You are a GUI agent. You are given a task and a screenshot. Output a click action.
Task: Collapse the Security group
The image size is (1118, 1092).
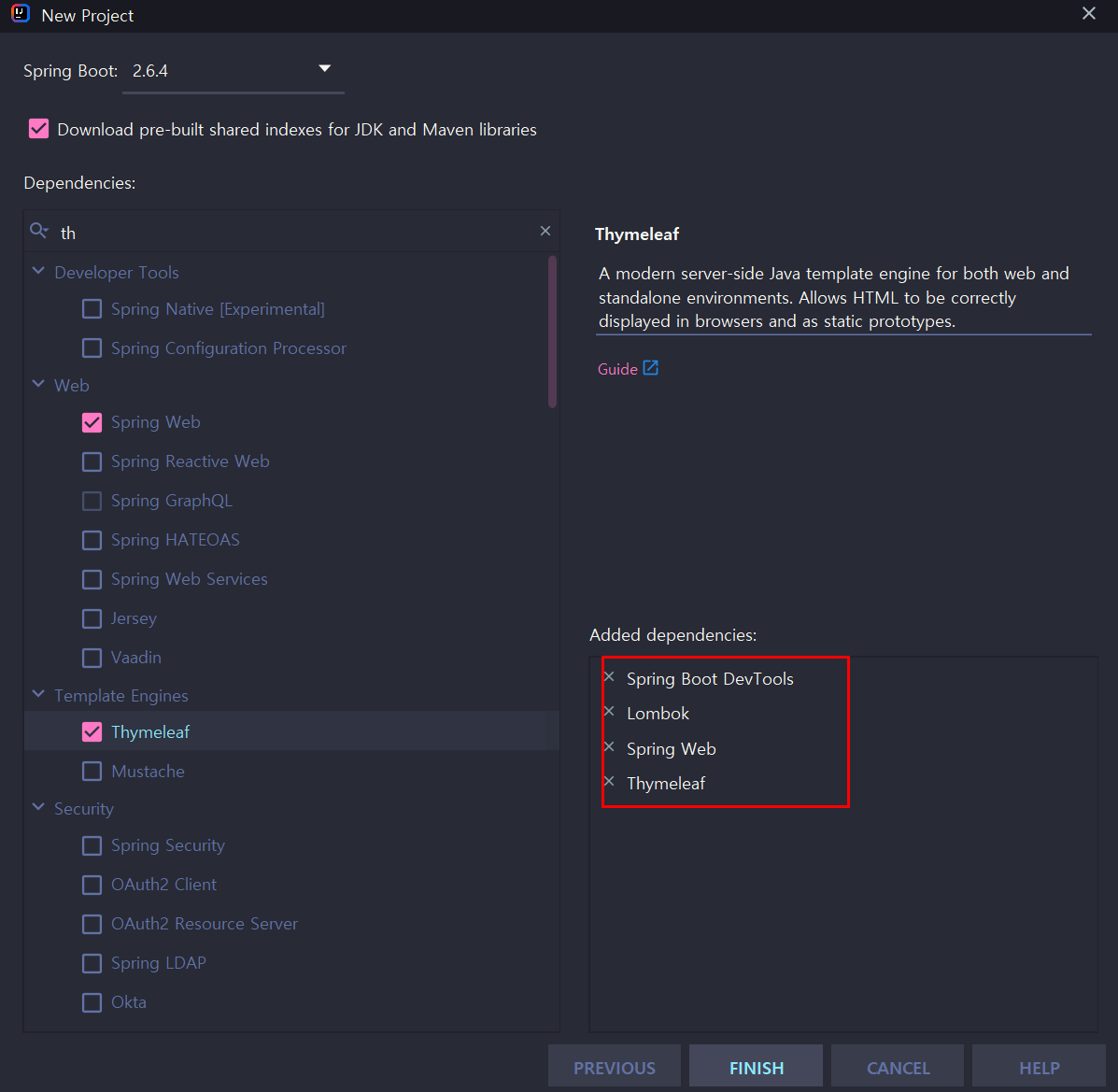tap(38, 807)
